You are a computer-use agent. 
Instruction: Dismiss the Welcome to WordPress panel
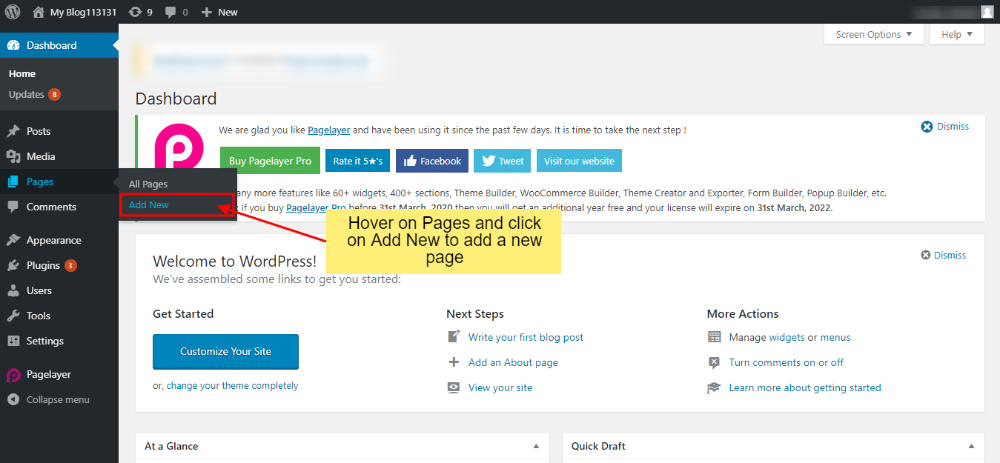[944, 255]
